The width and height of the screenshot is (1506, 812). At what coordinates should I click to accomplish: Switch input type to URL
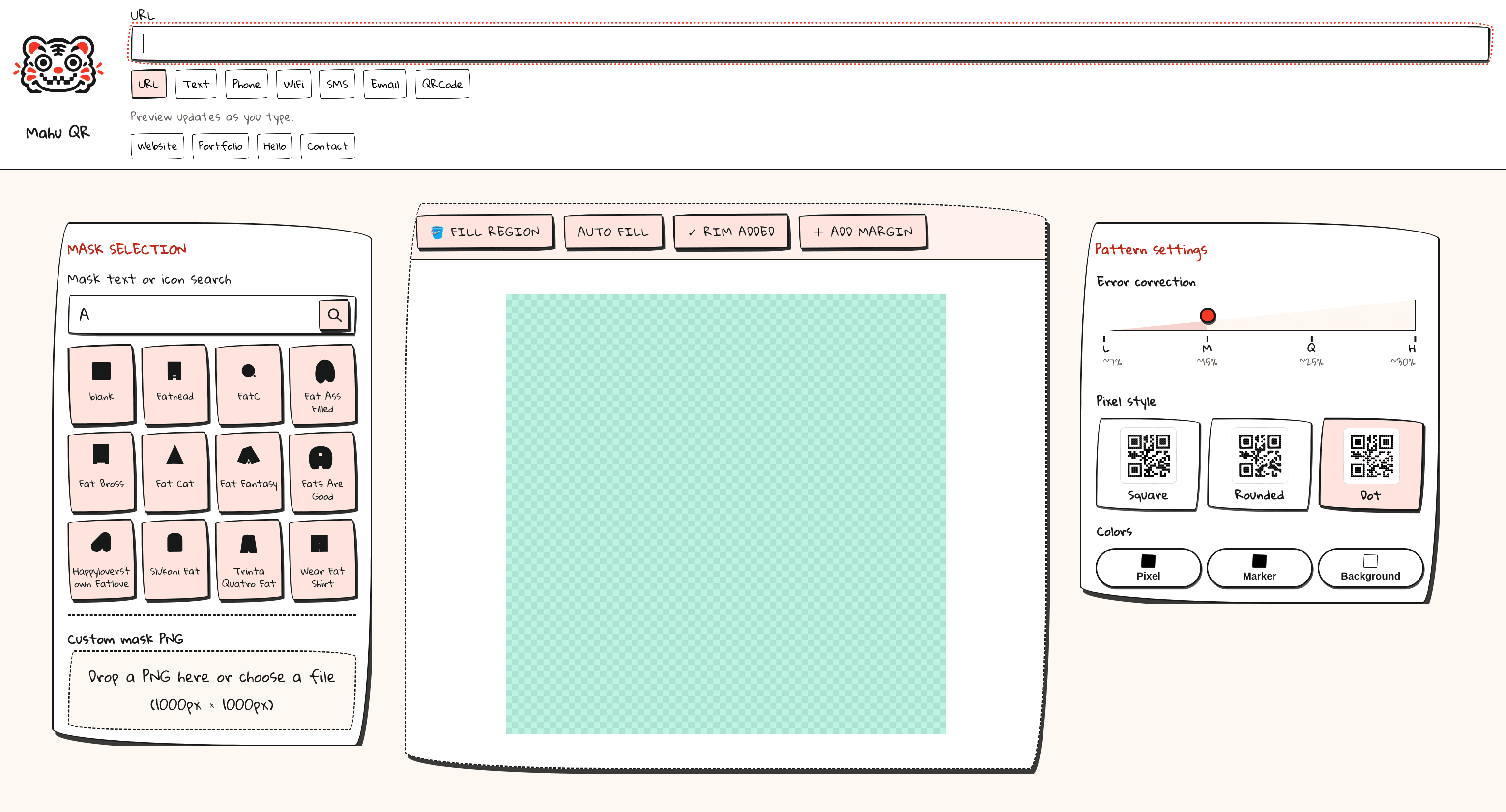[148, 84]
